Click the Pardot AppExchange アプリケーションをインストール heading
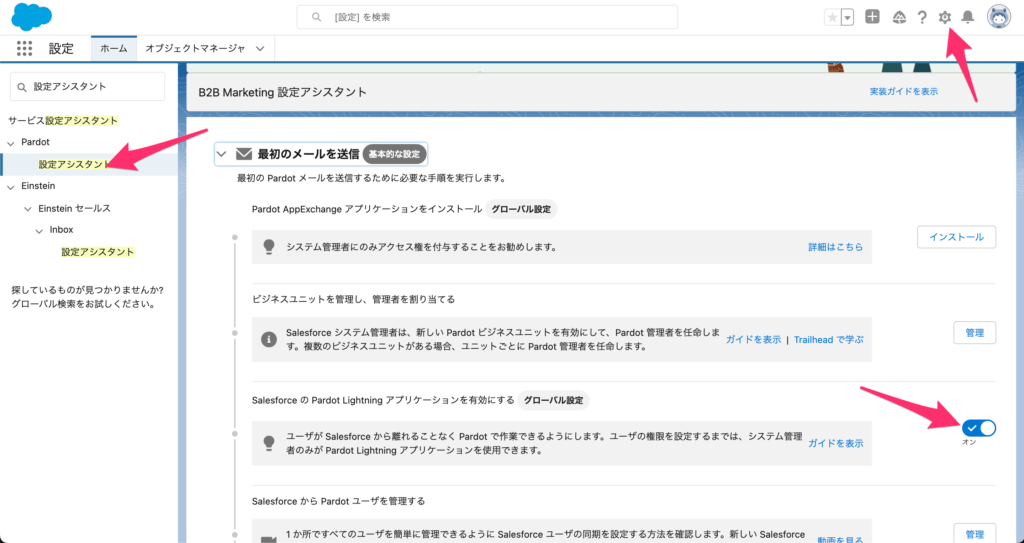Screen dimensions: 1024x543 click(x=367, y=209)
